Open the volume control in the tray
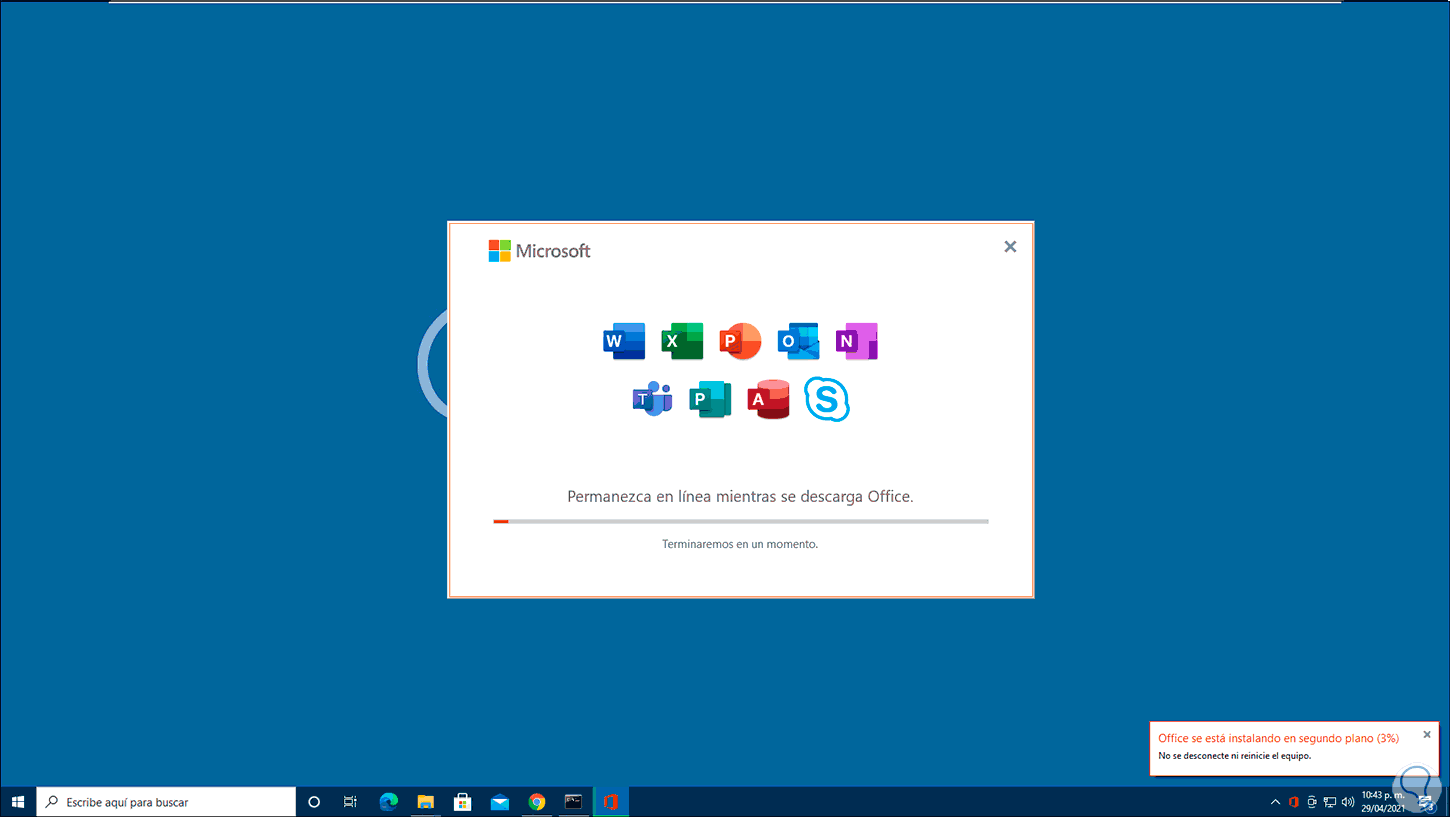Viewport: 1450px width, 817px height. (x=1348, y=802)
